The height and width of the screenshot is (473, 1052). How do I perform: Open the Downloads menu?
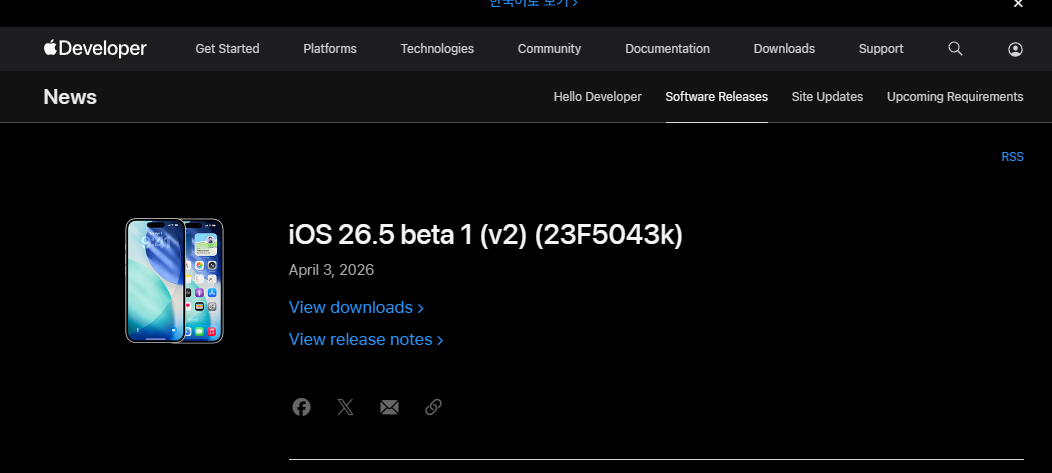[x=784, y=49]
